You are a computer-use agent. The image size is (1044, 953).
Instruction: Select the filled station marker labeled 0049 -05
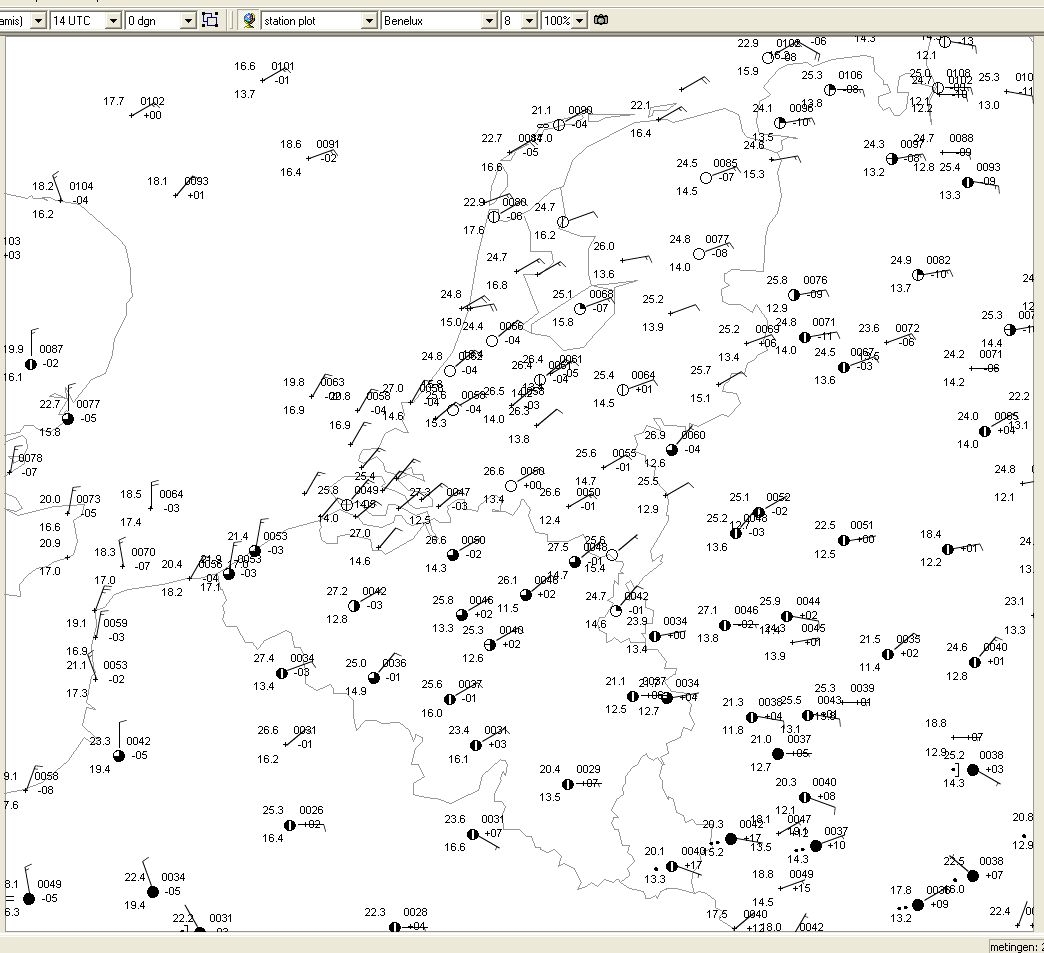tap(29, 899)
